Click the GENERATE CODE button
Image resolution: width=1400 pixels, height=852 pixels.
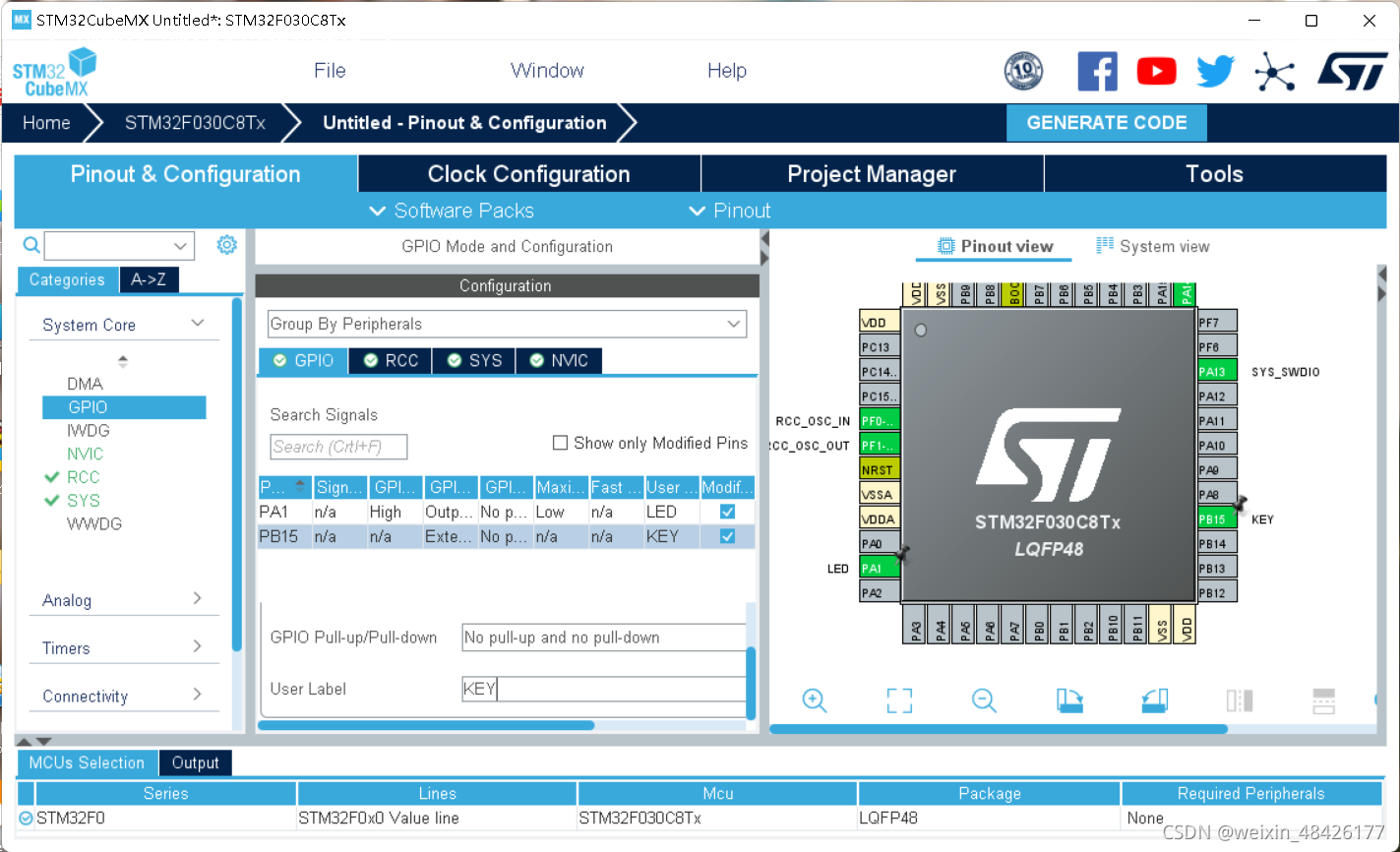(x=1107, y=123)
